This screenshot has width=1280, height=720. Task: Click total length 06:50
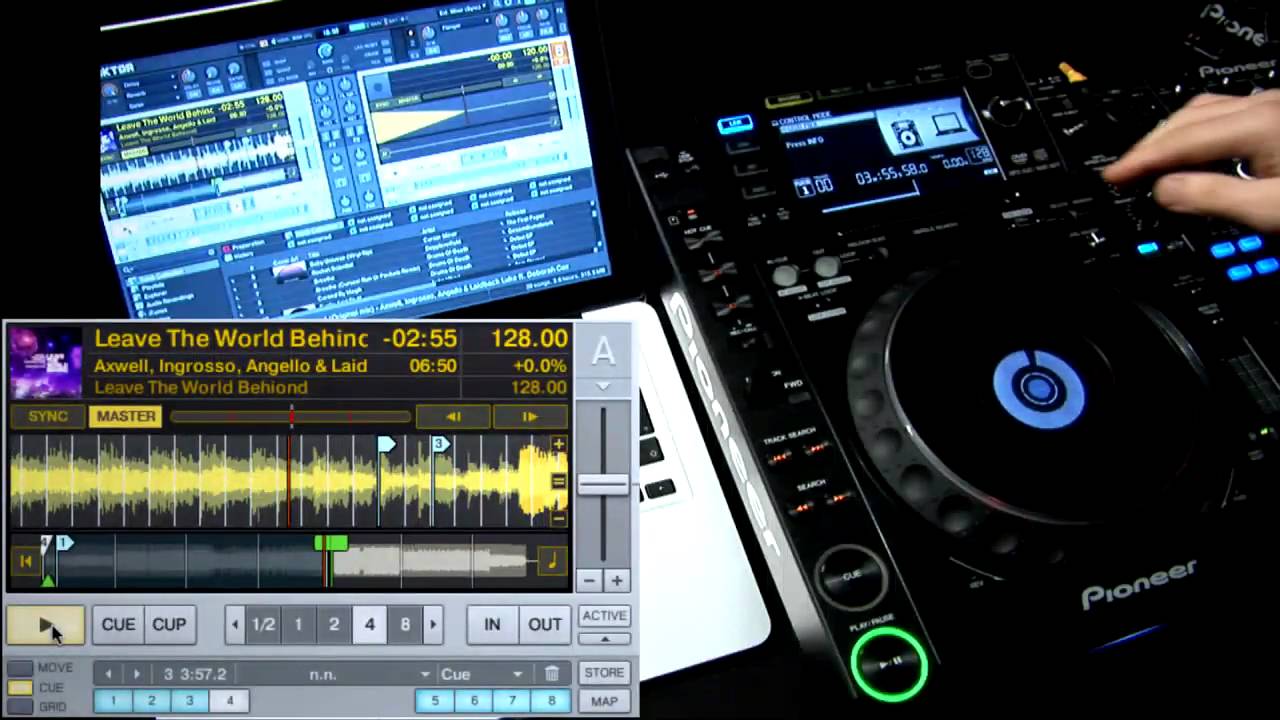(433, 366)
